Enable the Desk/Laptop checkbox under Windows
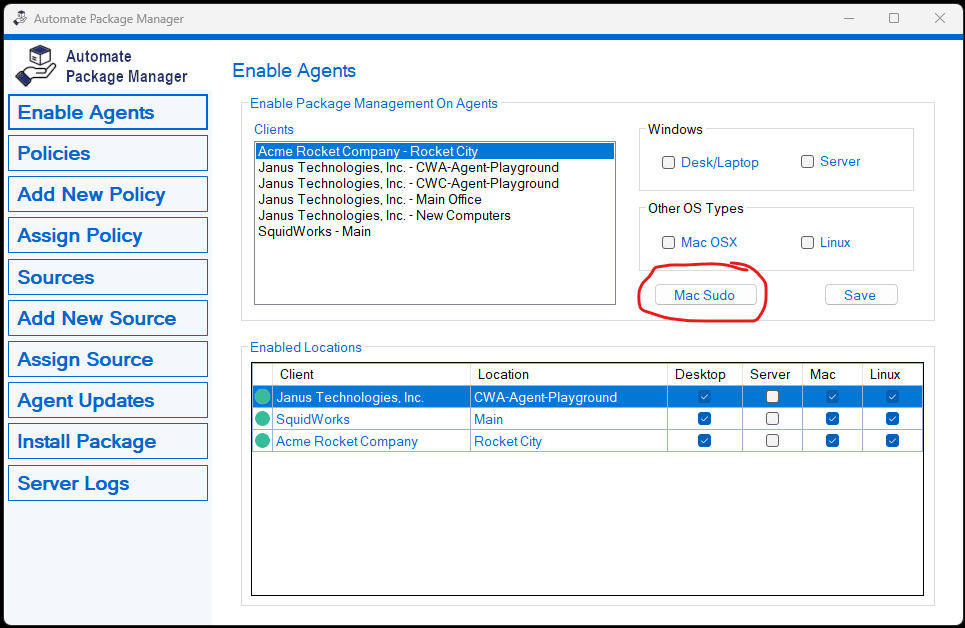The height and width of the screenshot is (628, 965). (668, 162)
